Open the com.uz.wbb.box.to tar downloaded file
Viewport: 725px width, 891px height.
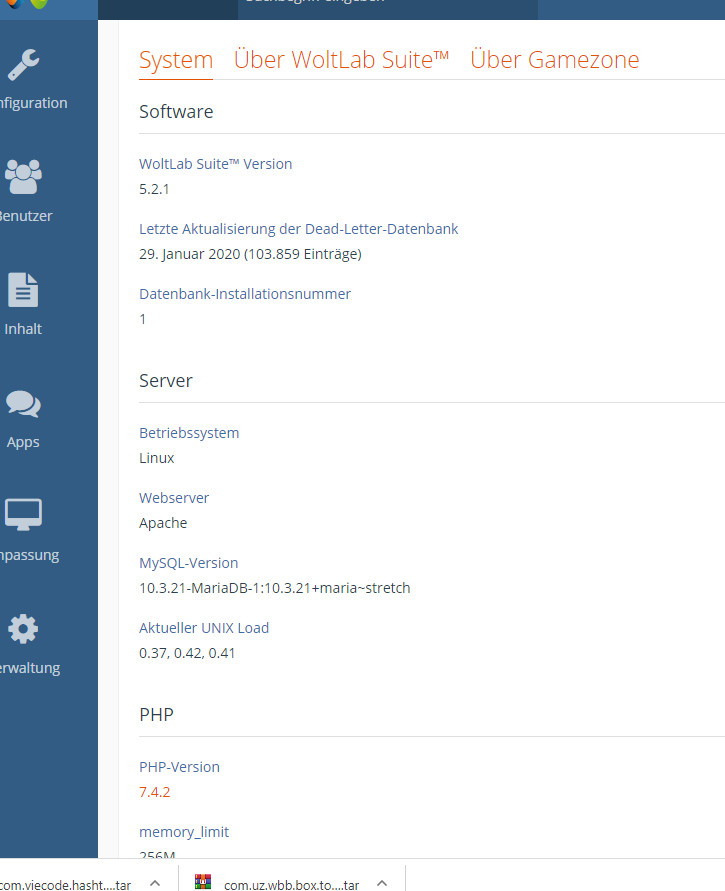290,885
